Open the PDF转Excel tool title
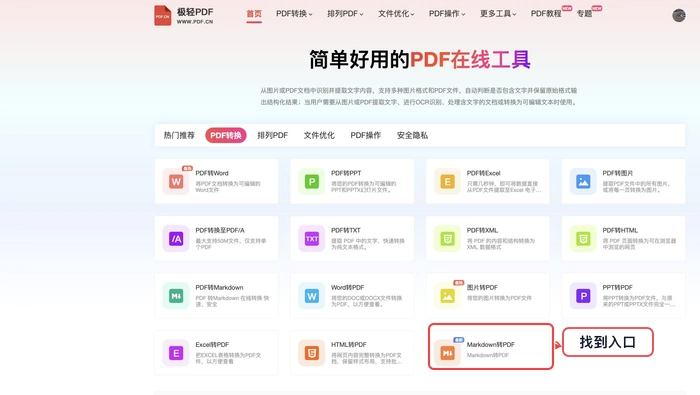This screenshot has width=700, height=395. 483,173
